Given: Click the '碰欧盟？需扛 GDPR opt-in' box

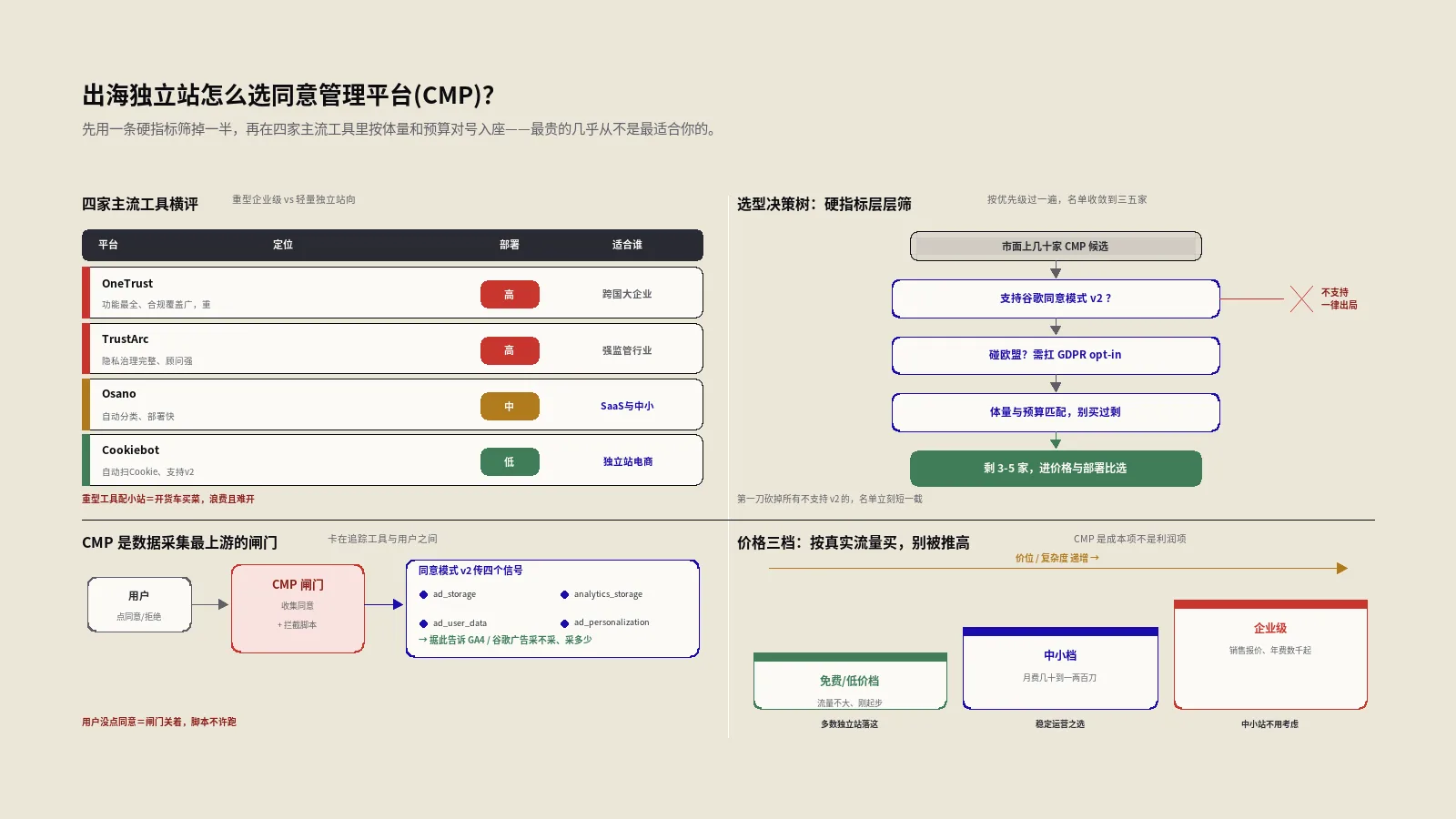Looking at the screenshot, I should [1056, 356].
